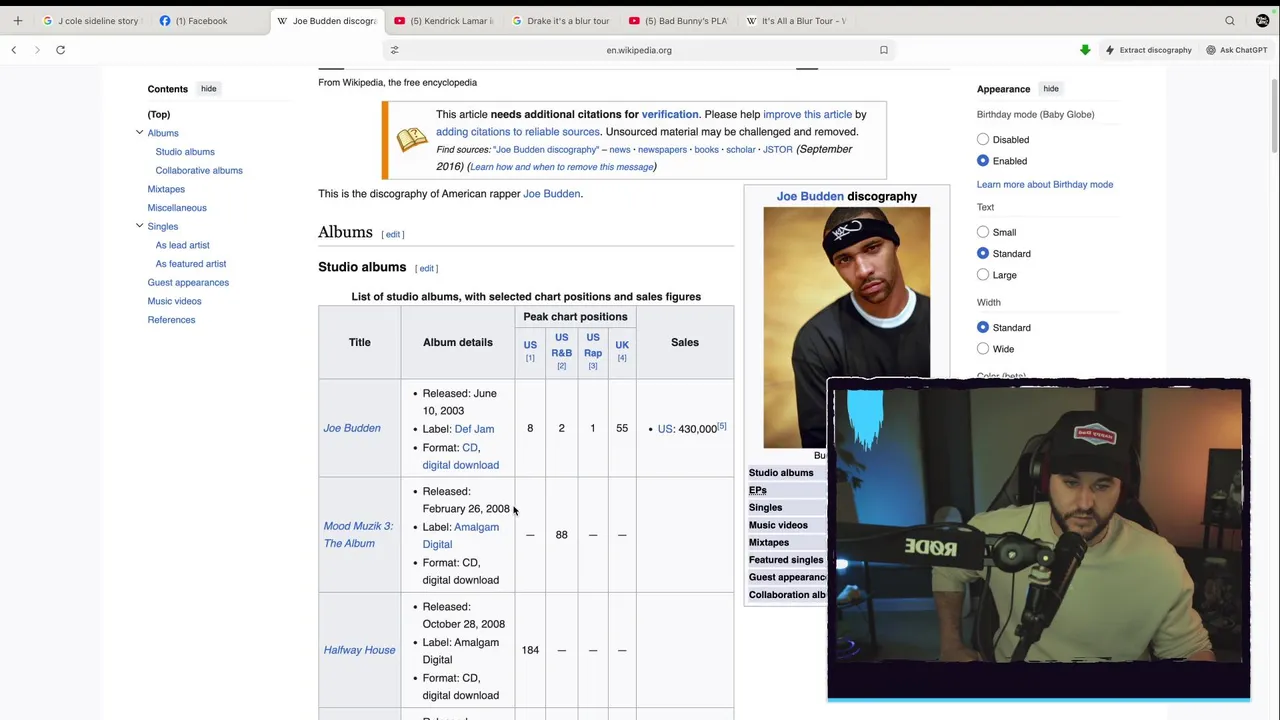This screenshot has width=1280, height=720.
Task: Select the Joe Budden discography tab
Action: point(327,21)
